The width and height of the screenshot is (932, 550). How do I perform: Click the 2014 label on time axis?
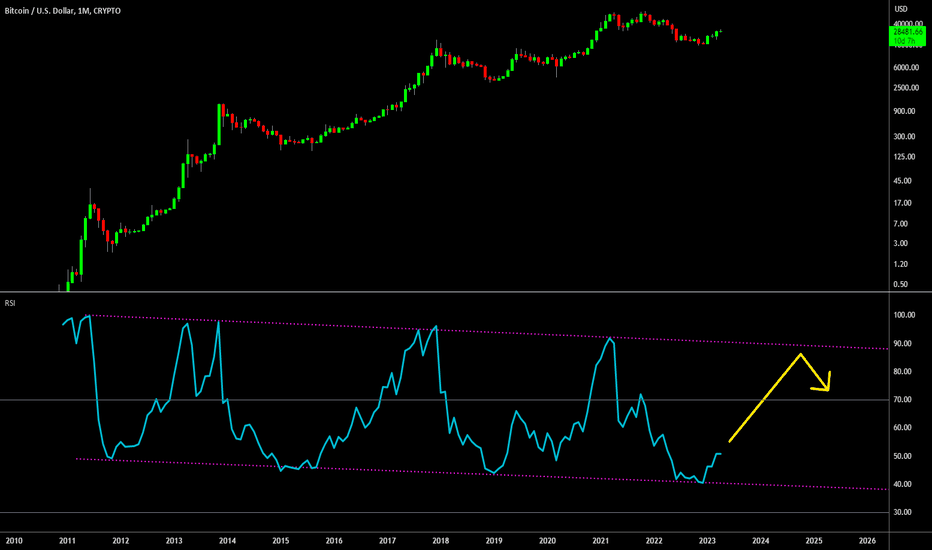[228, 541]
